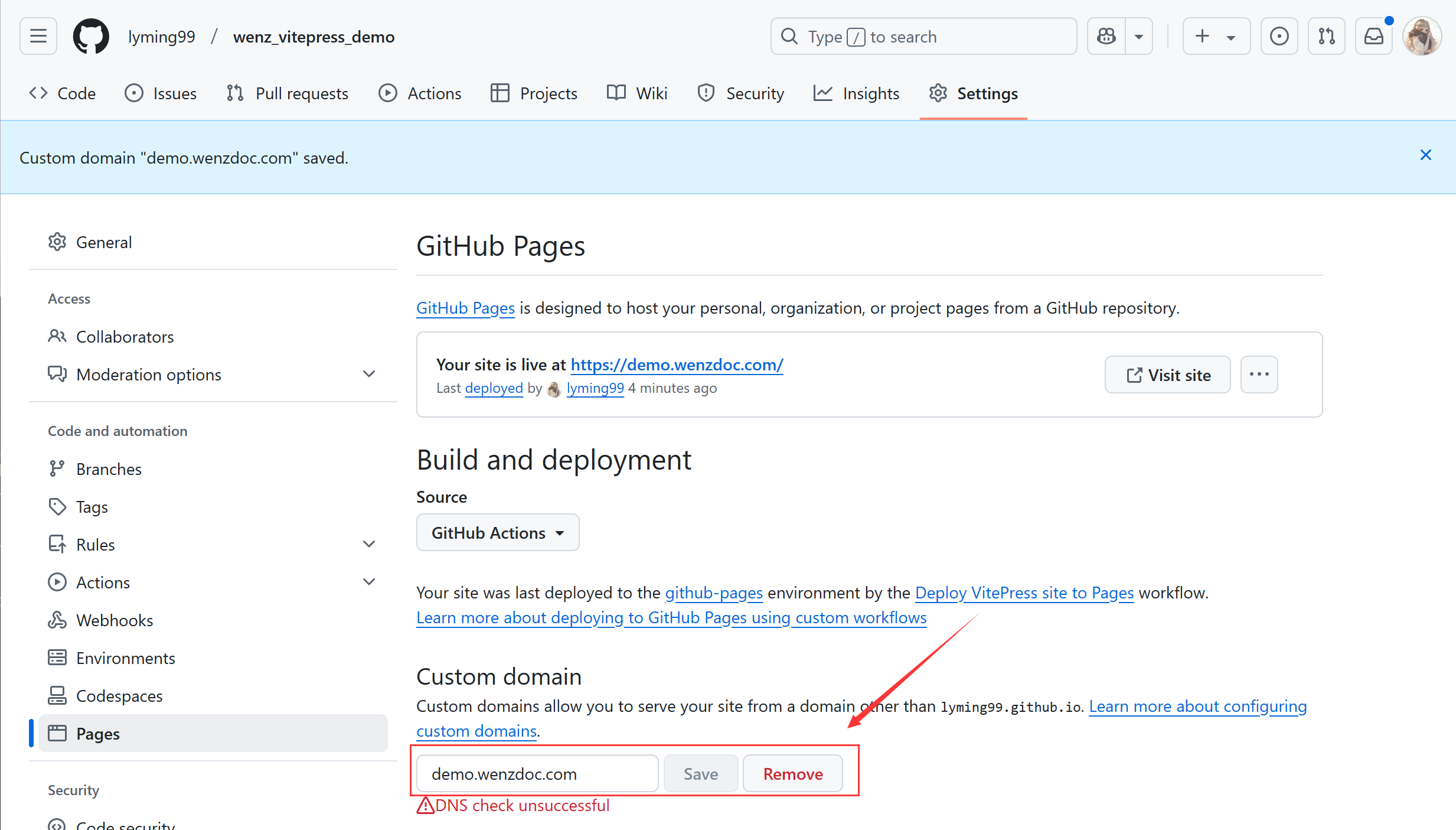Image resolution: width=1456 pixels, height=830 pixels.
Task: Open learn more about configuring custom domains
Action: (x=1197, y=707)
